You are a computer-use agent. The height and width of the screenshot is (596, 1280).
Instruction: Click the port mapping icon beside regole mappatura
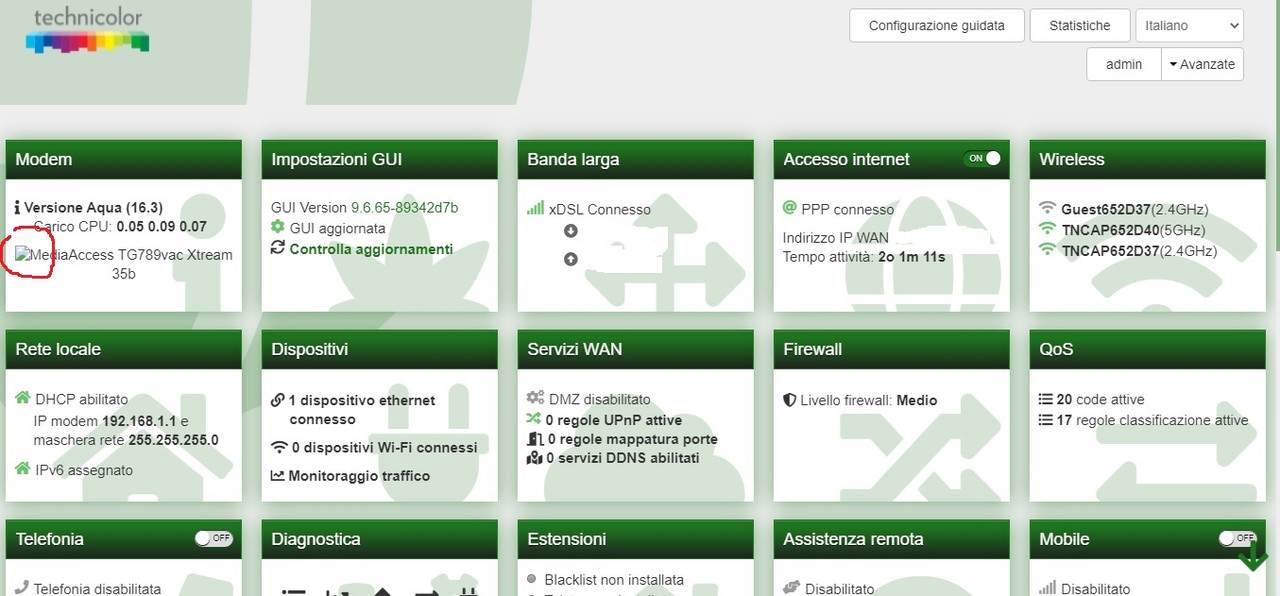coord(535,438)
